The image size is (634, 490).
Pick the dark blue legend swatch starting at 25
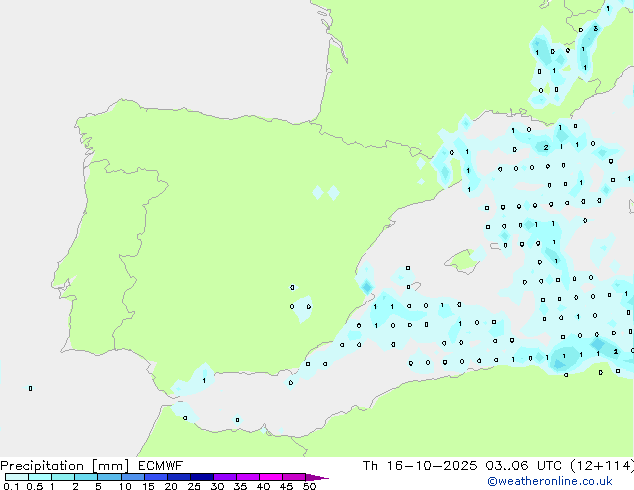[202, 477]
